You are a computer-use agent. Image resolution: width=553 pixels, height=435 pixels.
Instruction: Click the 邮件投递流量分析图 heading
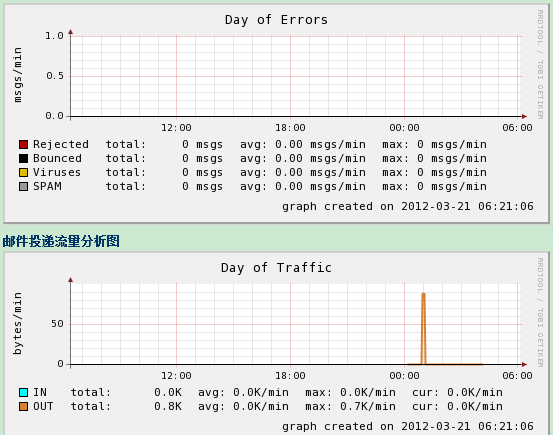[x=61, y=241]
